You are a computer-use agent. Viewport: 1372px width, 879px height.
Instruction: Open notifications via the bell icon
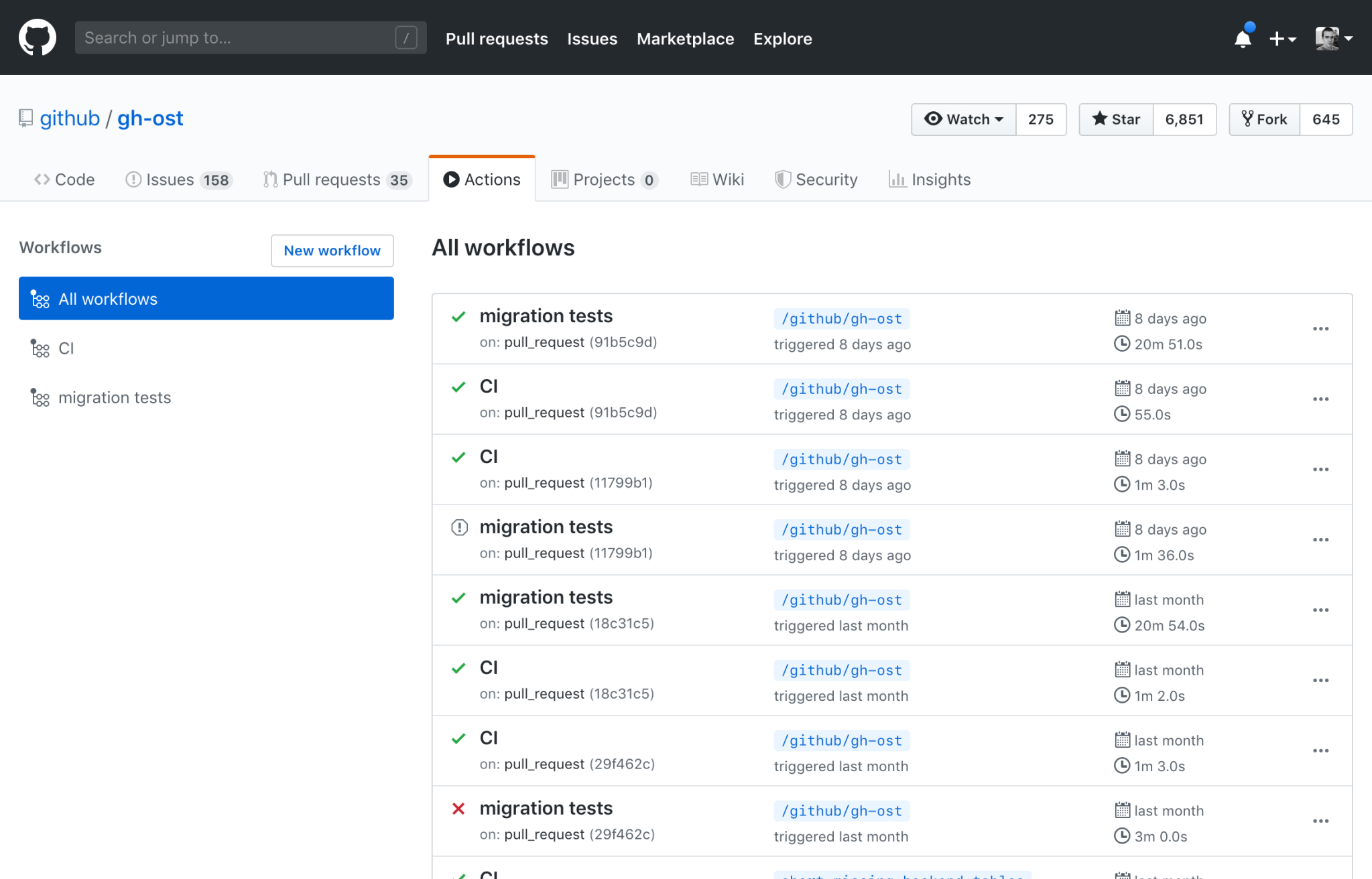click(1242, 37)
